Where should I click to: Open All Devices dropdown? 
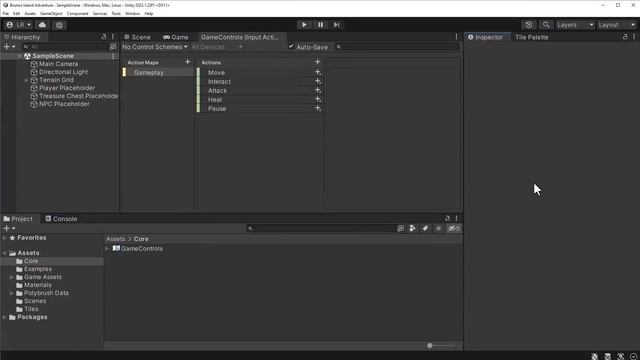click(x=217, y=47)
